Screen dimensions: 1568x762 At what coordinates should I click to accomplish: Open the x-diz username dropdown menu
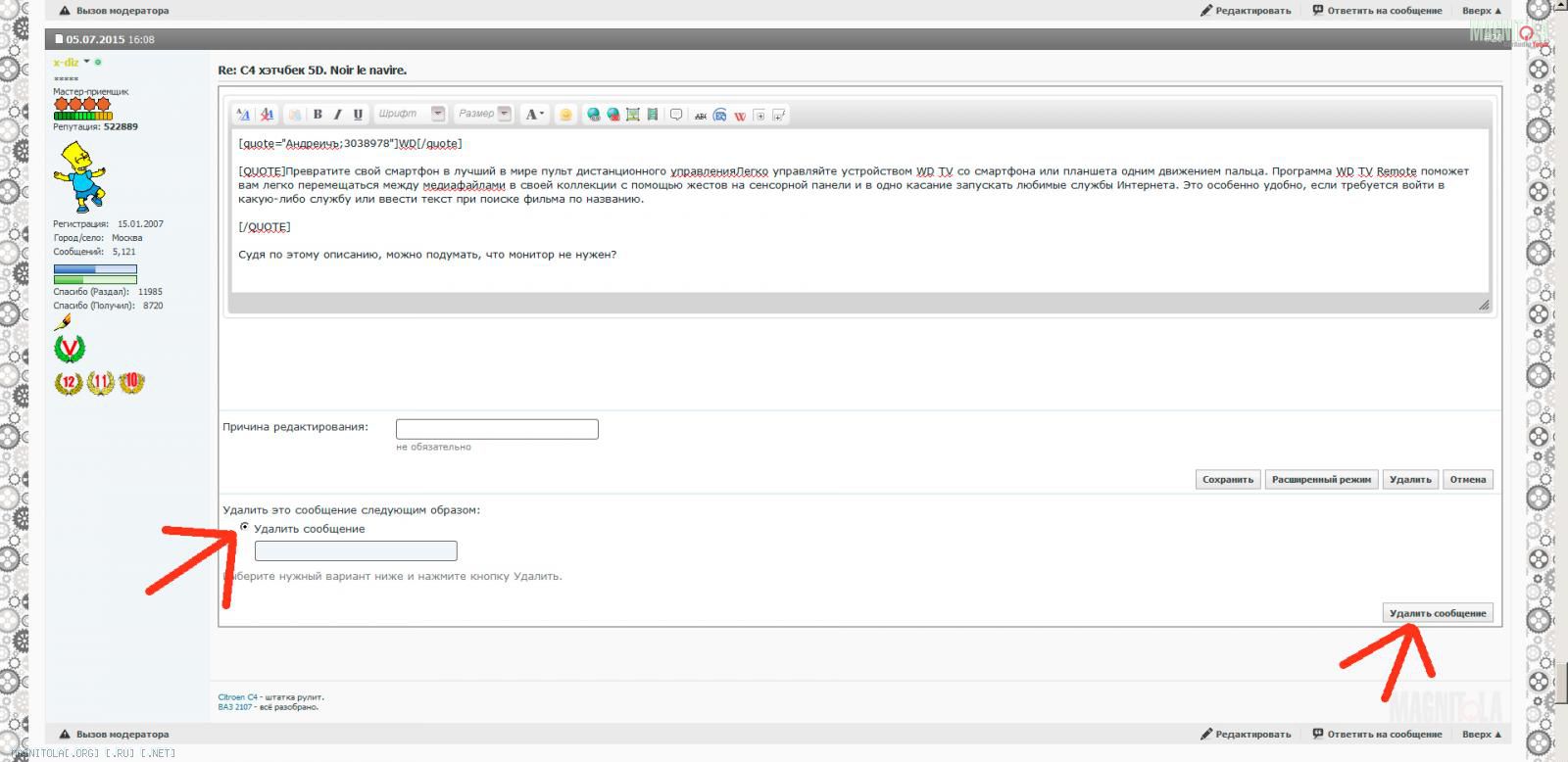coord(86,62)
